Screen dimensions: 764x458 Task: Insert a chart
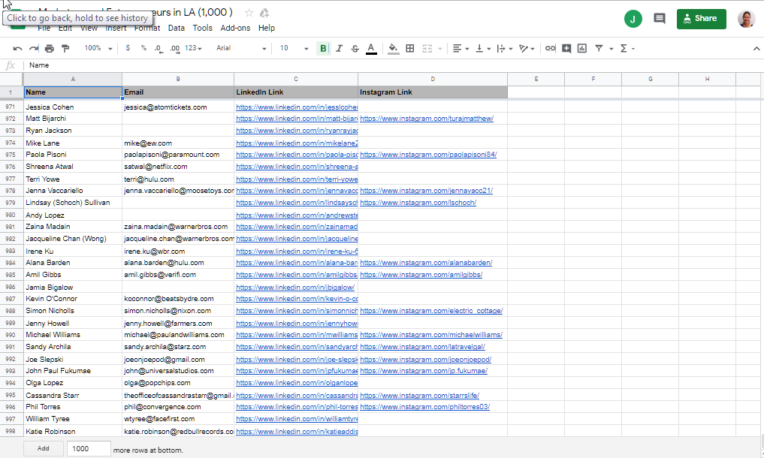[x=582, y=48]
